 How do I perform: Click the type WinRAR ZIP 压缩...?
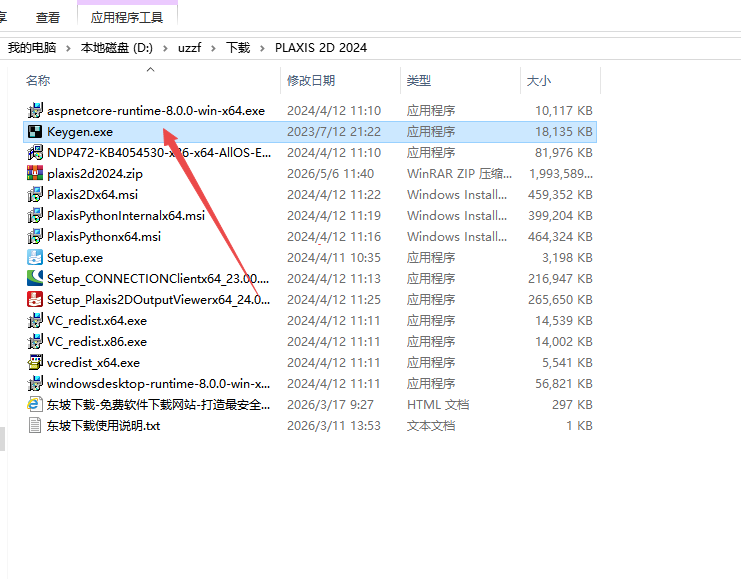click(459, 174)
